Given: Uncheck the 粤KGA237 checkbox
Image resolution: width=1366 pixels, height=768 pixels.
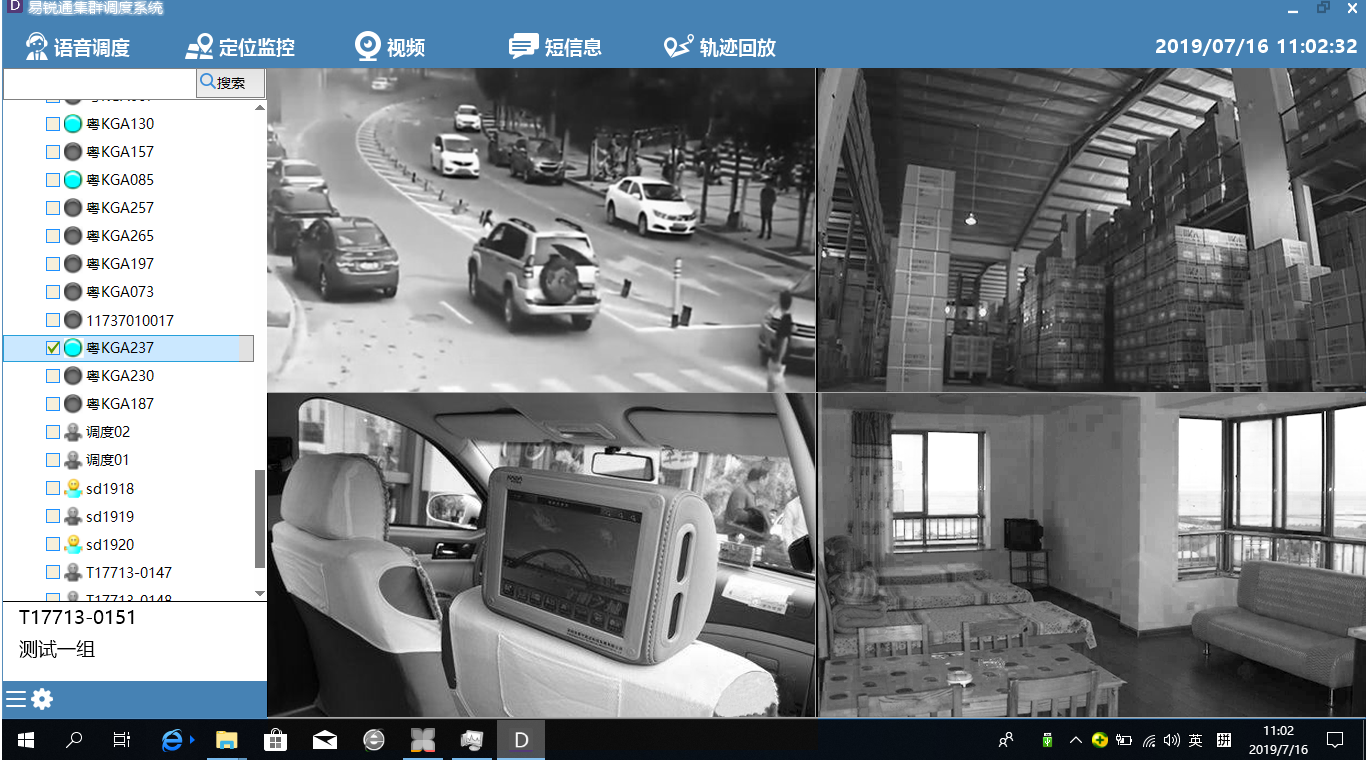Looking at the screenshot, I should [x=53, y=348].
